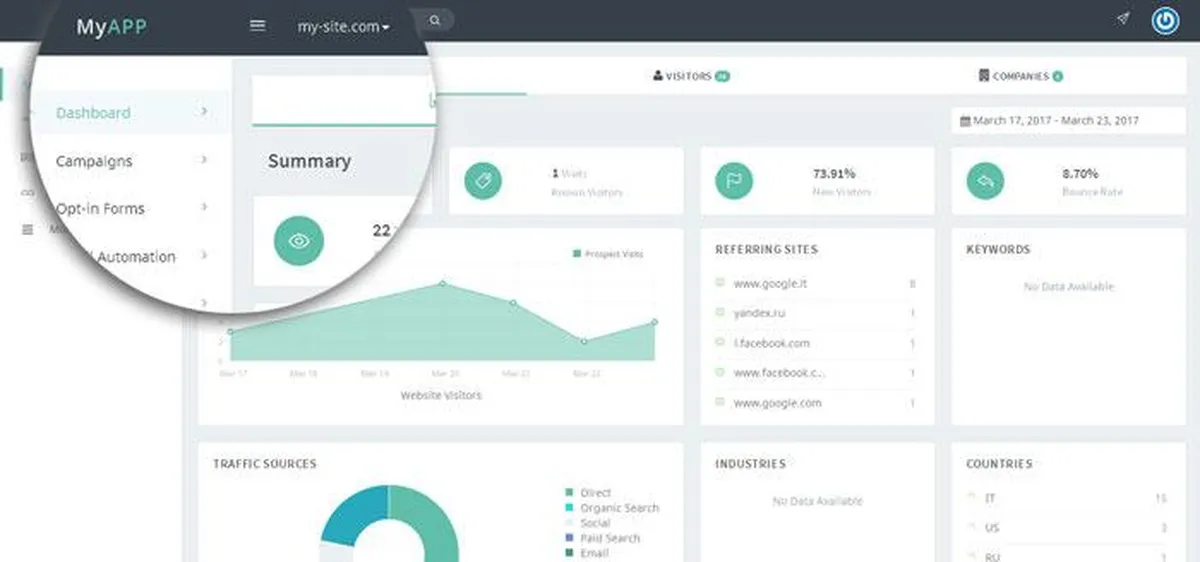Expand the Dashboard menu chevron
The height and width of the screenshot is (562, 1200).
coord(204,112)
